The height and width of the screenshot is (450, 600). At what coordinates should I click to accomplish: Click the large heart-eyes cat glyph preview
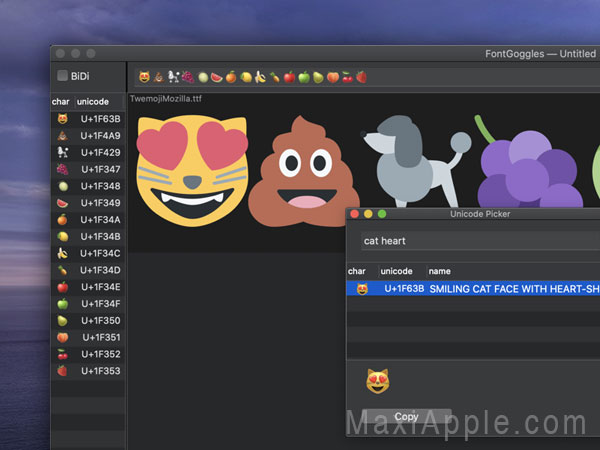point(192,171)
